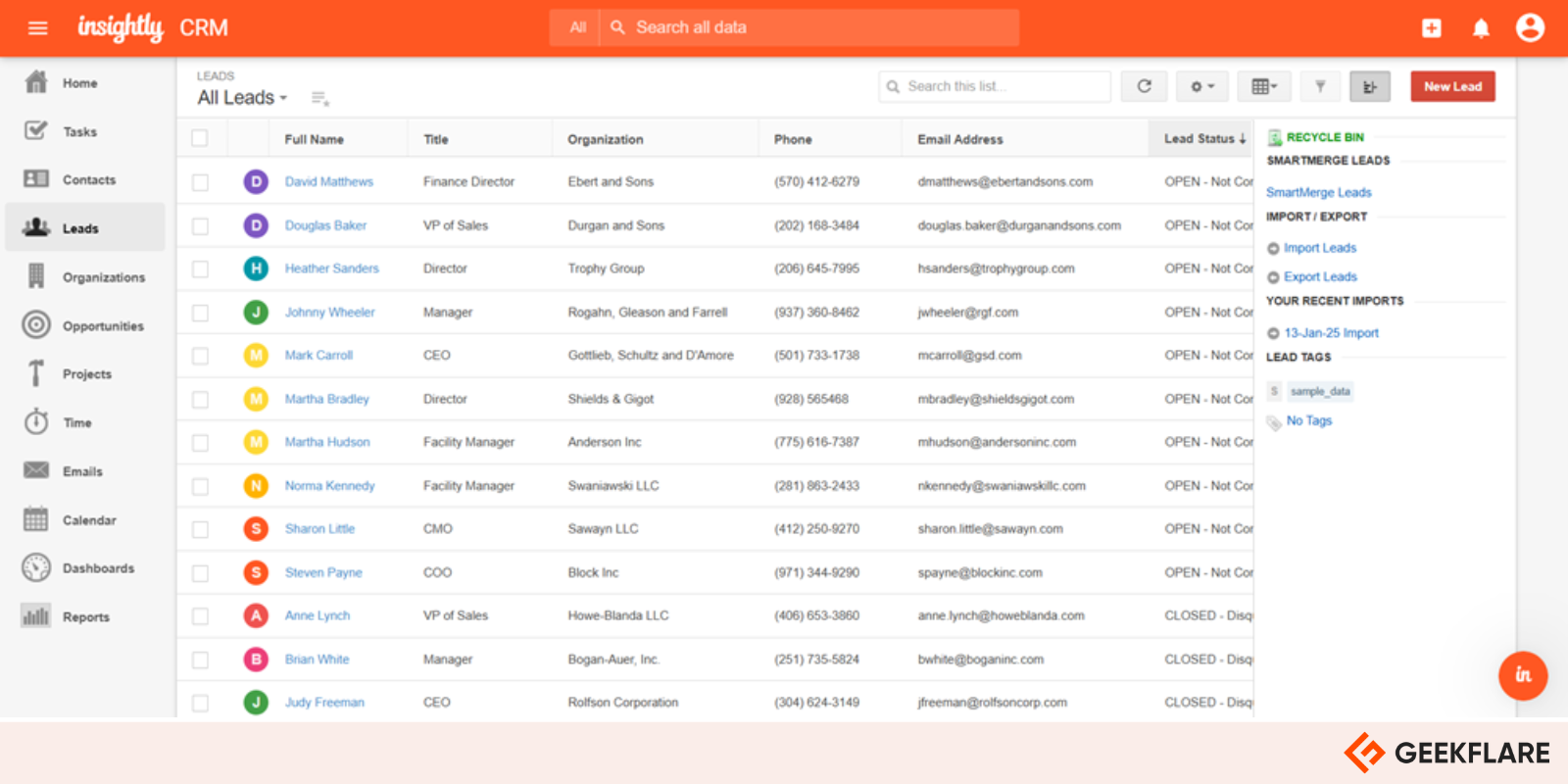Select the checkbox for Sharon Little
The height and width of the screenshot is (784, 1568).
pos(200,529)
